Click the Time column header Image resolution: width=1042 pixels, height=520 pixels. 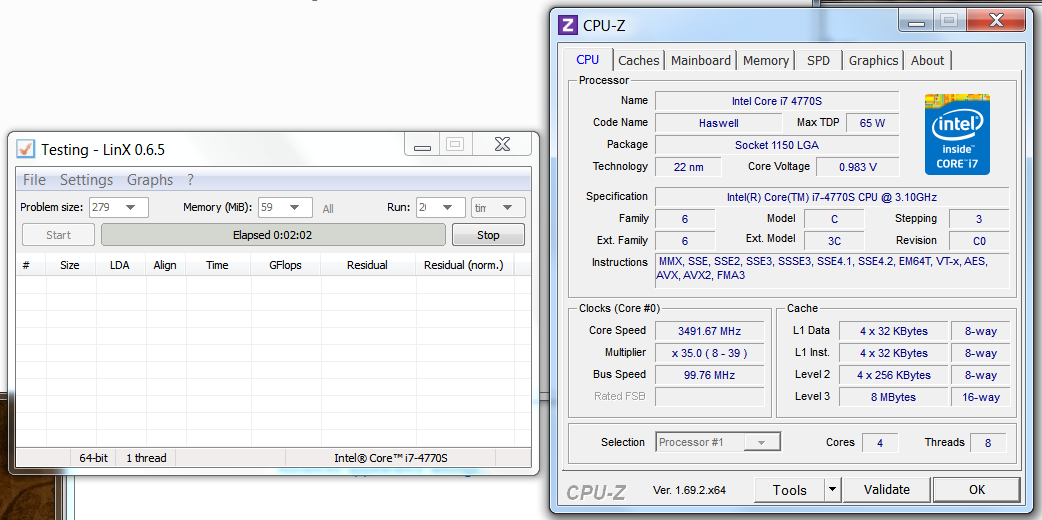point(217,265)
